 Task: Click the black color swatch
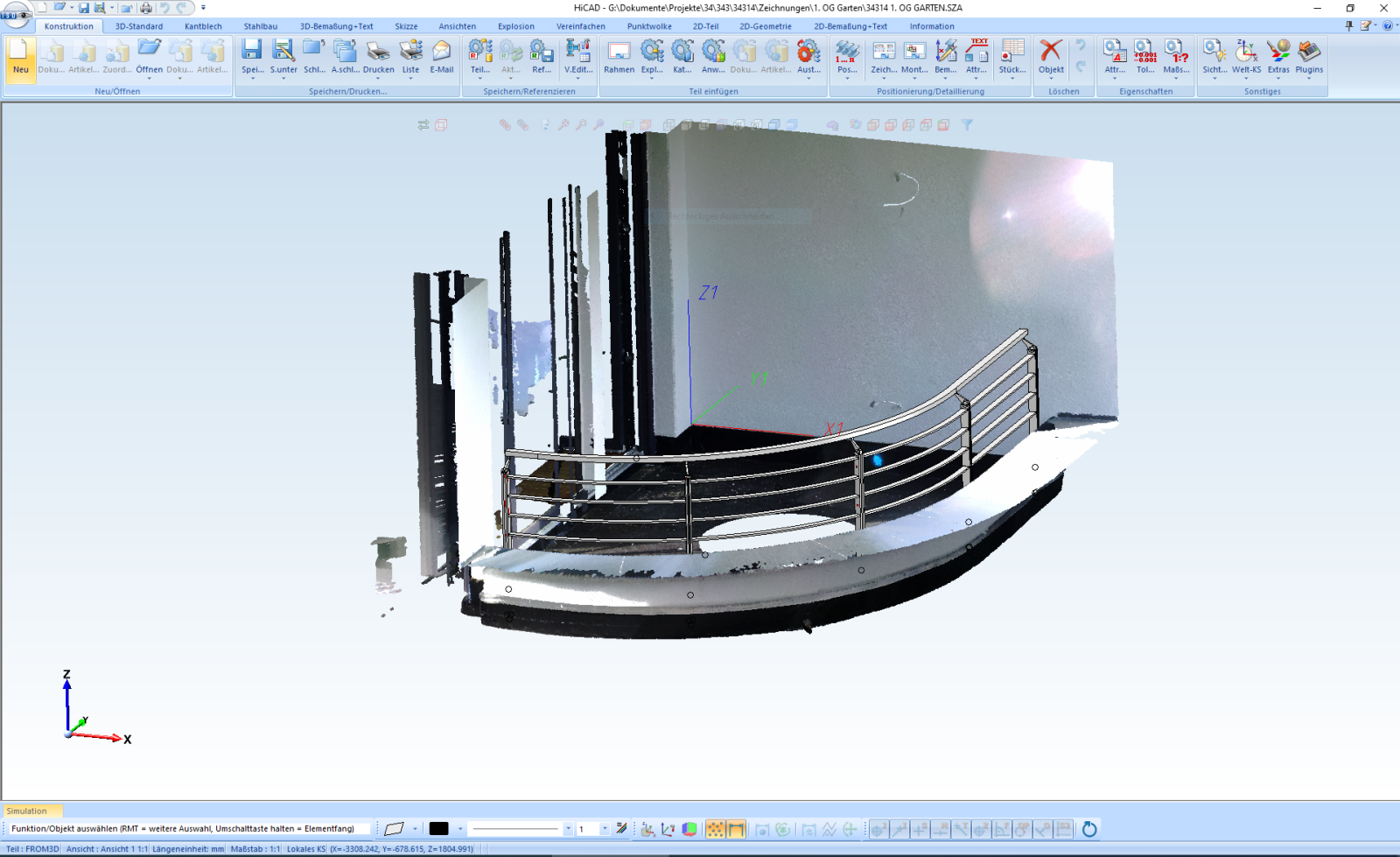[439, 829]
